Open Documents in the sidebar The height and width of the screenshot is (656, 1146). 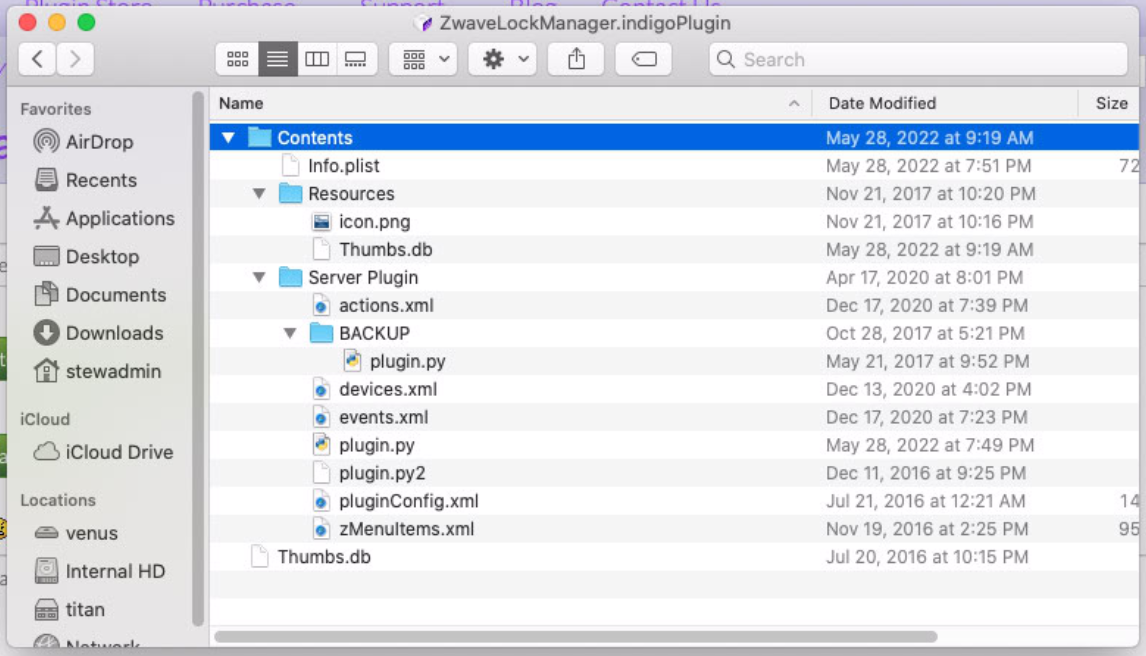[100, 294]
